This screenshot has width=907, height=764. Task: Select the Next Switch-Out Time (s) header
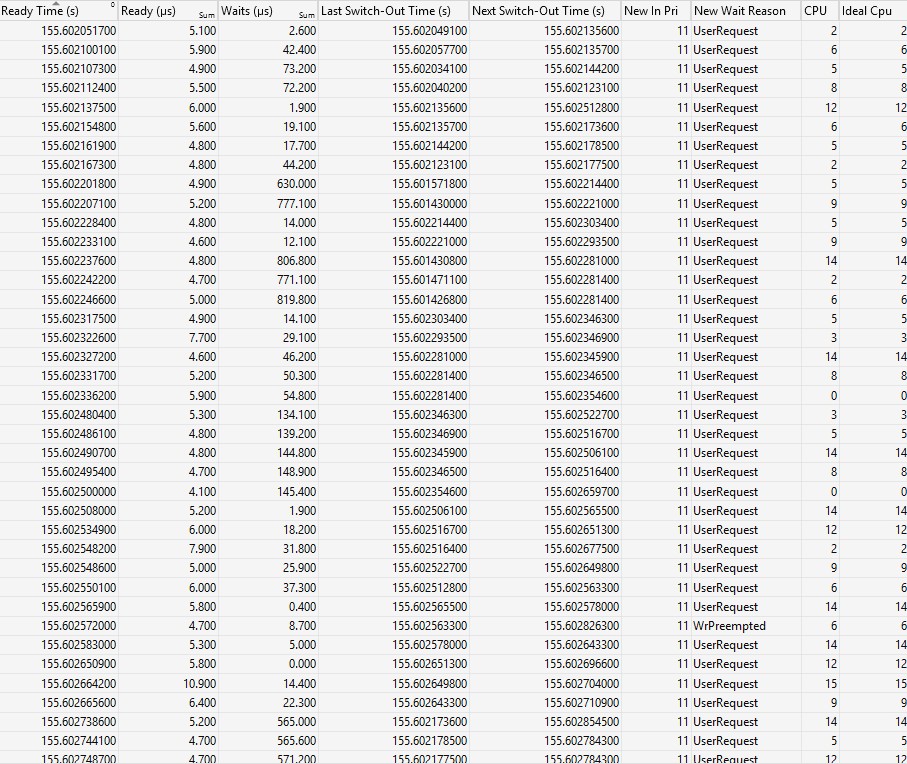click(545, 10)
